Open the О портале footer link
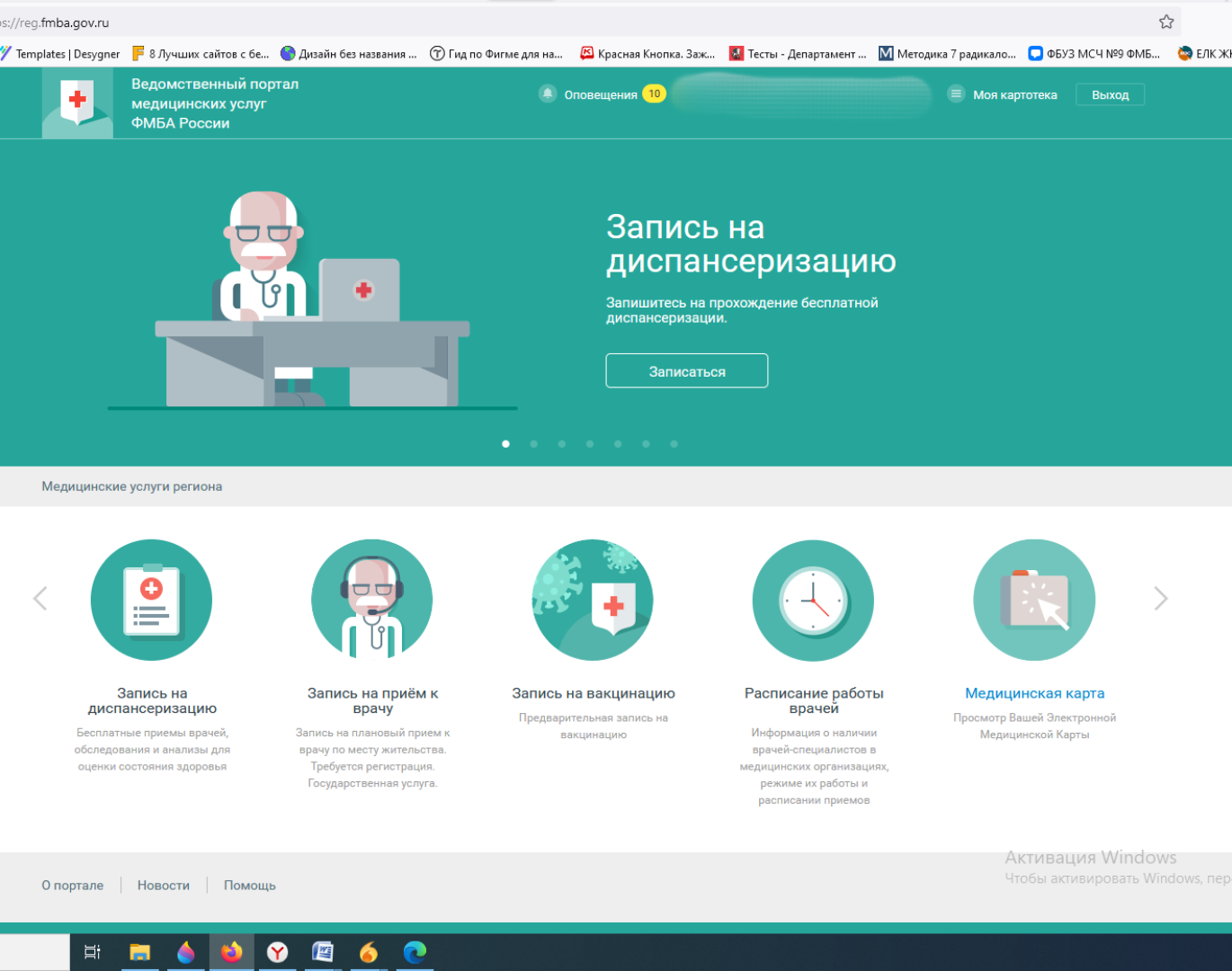Screen dimensions: 1232x971 [x=73, y=886]
